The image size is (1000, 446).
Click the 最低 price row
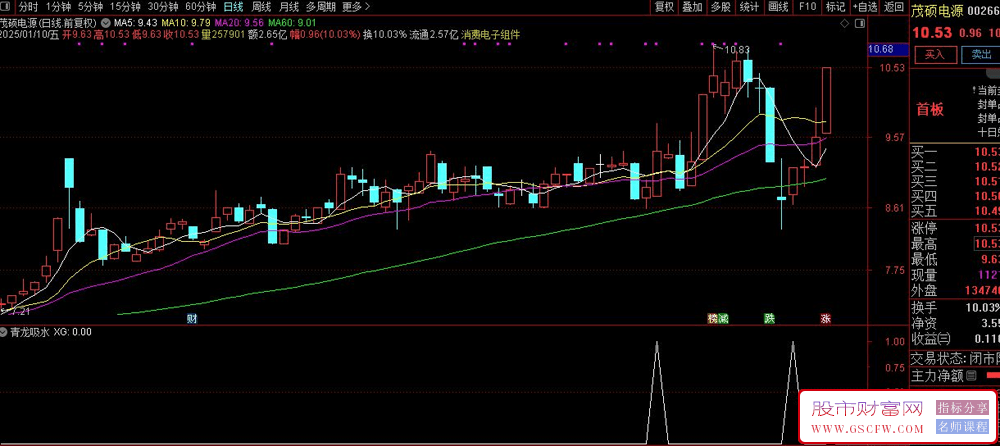(x=955, y=259)
